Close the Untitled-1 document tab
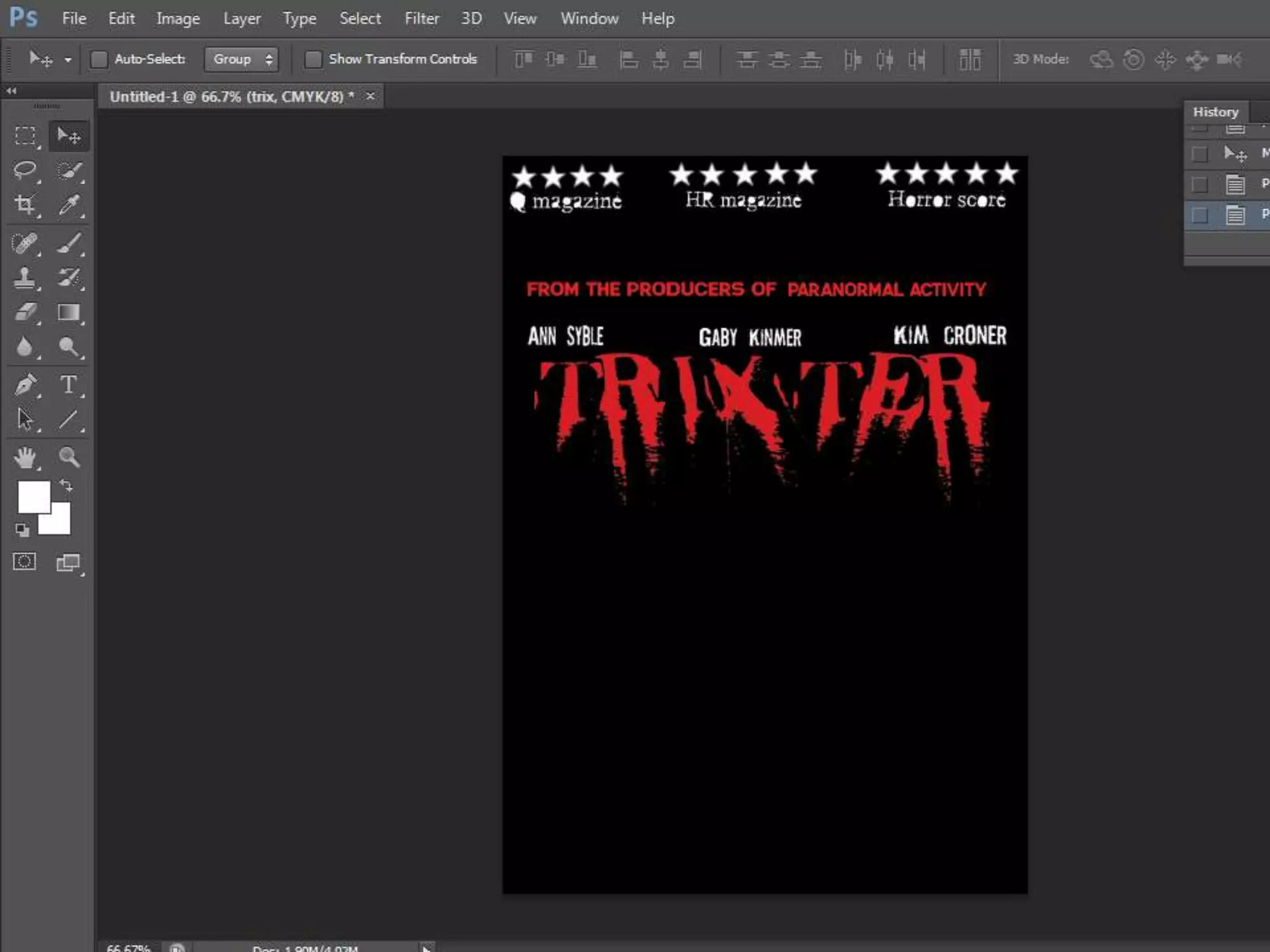Viewport: 1270px width, 952px height. click(370, 96)
